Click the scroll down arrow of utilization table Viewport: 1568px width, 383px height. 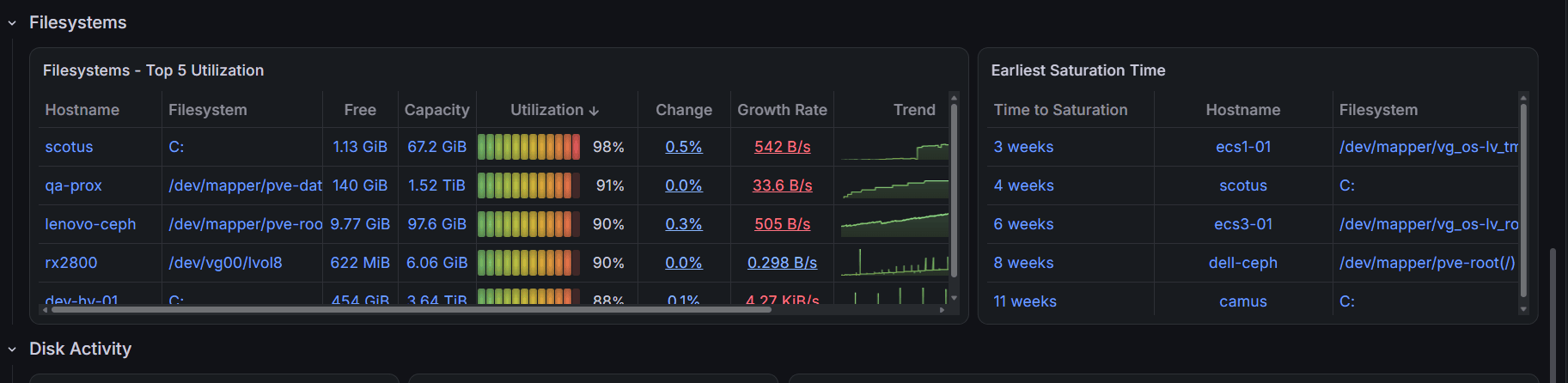pyautogui.click(x=954, y=298)
